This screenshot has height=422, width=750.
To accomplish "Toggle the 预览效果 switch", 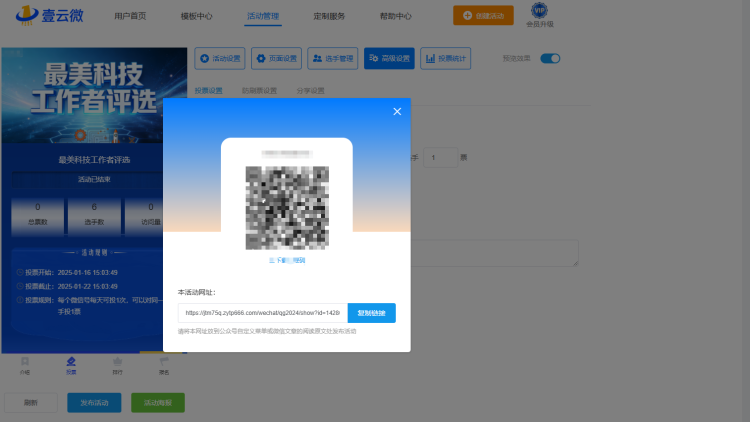I will pyautogui.click(x=550, y=58).
